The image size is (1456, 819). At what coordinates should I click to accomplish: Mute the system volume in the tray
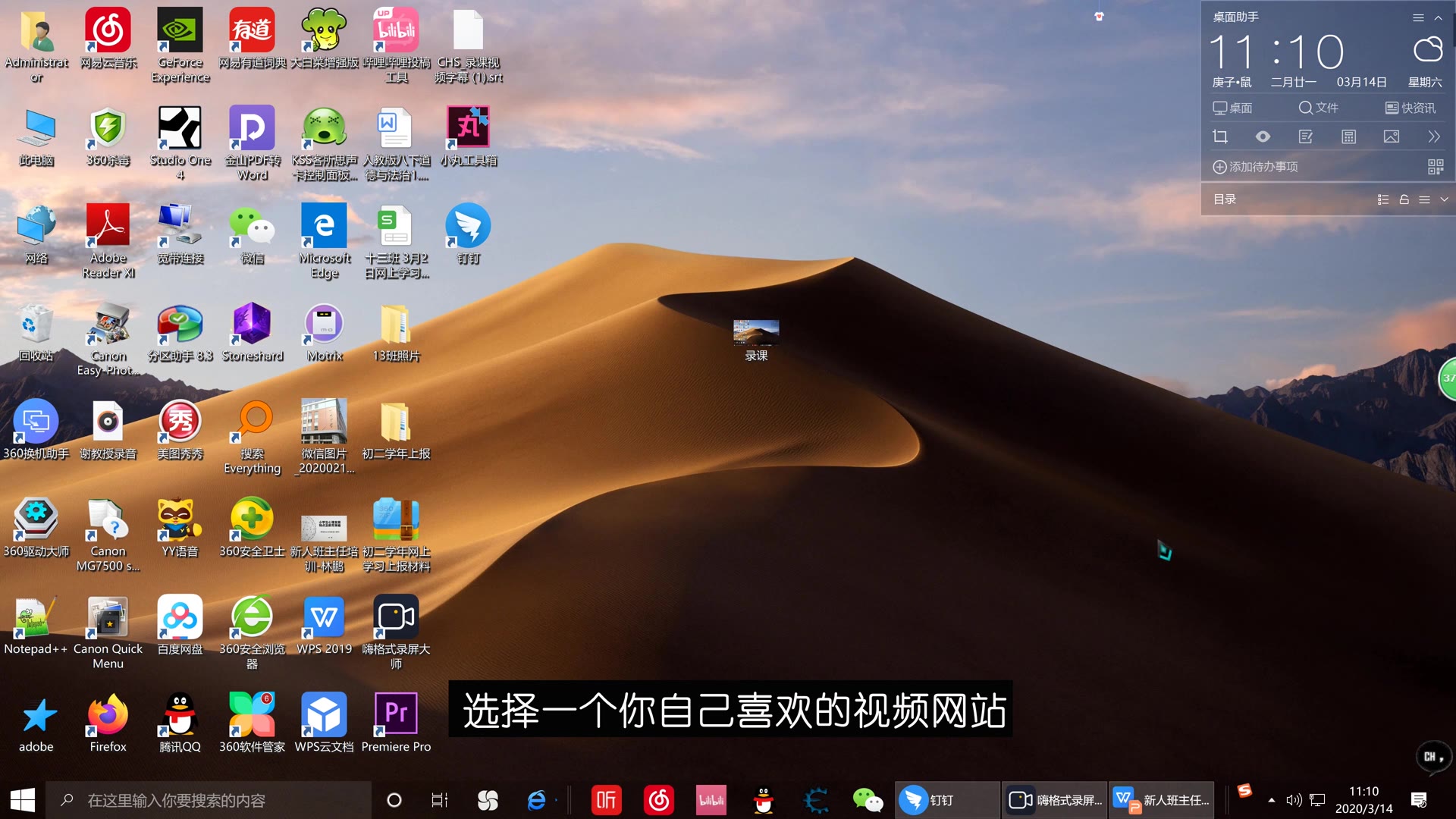[1293, 799]
